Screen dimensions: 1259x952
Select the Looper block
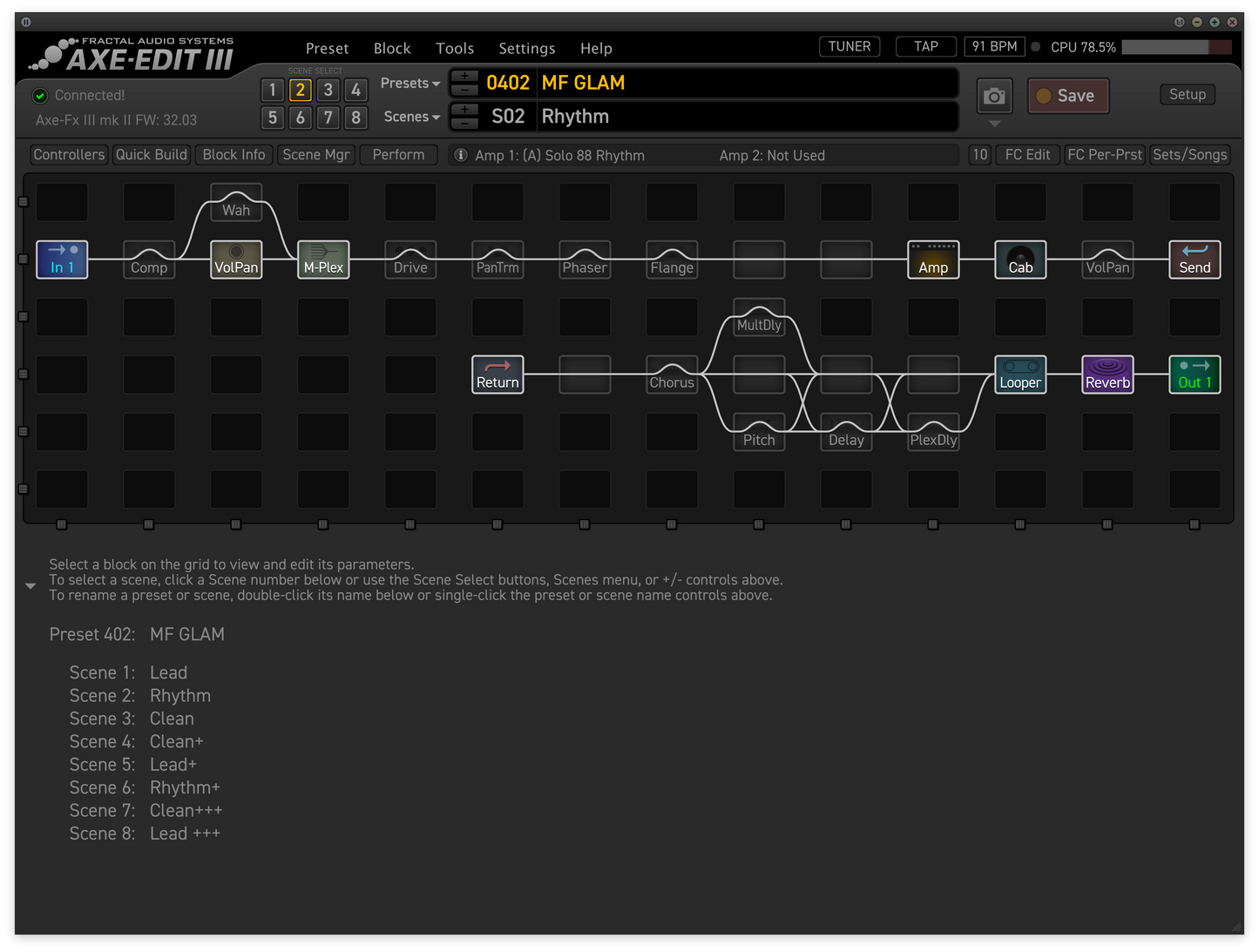[1020, 375]
